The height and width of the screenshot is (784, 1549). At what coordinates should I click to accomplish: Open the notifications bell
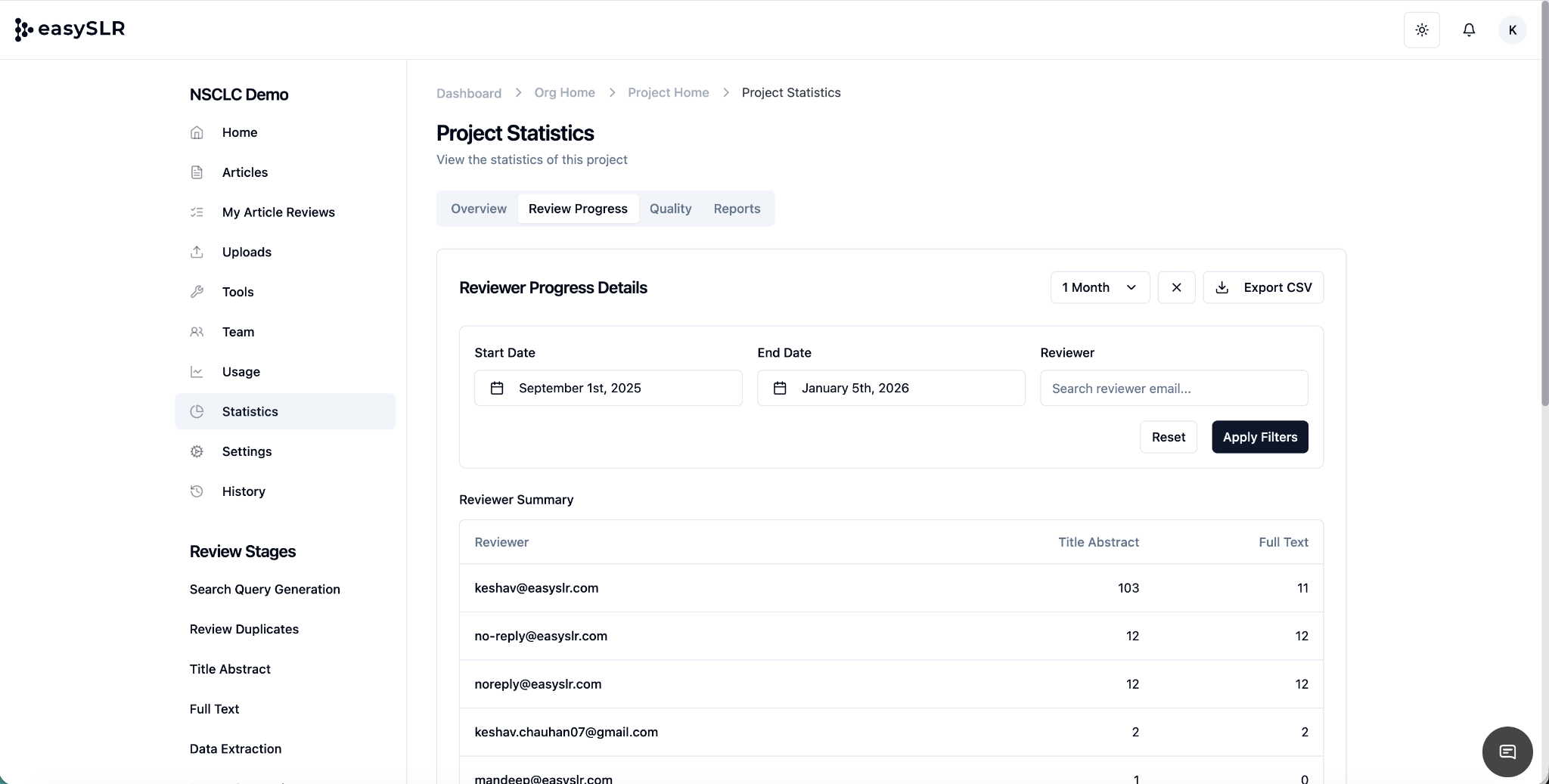click(x=1468, y=30)
